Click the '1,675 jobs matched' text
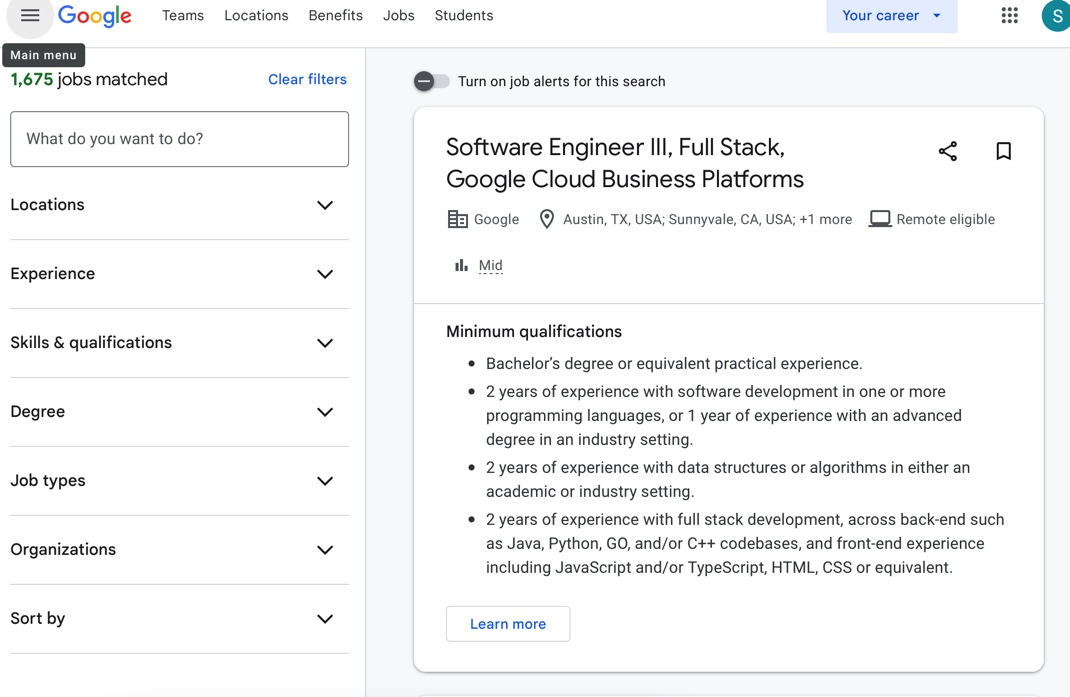Screen dimensions: 1070x697 (x=89, y=79)
